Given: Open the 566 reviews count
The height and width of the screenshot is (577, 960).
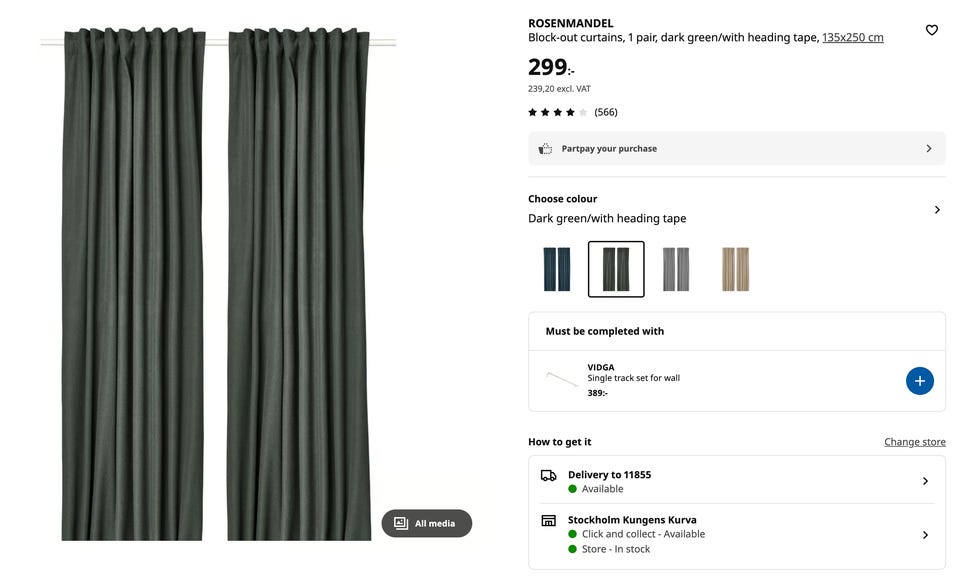Looking at the screenshot, I should tap(606, 112).
